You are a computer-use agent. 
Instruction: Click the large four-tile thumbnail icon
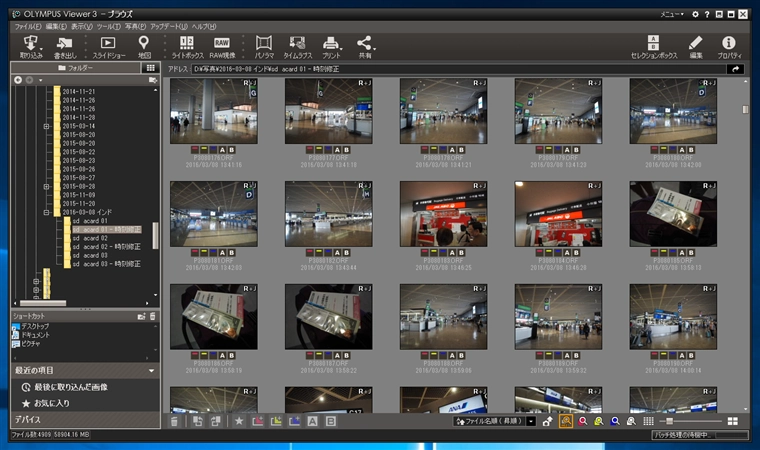point(732,421)
